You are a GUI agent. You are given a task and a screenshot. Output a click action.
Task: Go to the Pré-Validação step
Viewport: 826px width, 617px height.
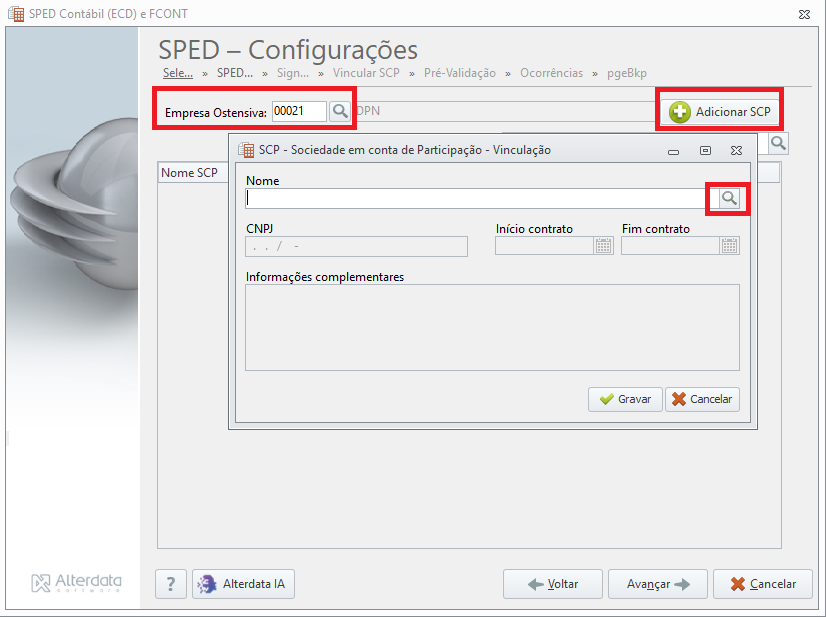click(460, 73)
